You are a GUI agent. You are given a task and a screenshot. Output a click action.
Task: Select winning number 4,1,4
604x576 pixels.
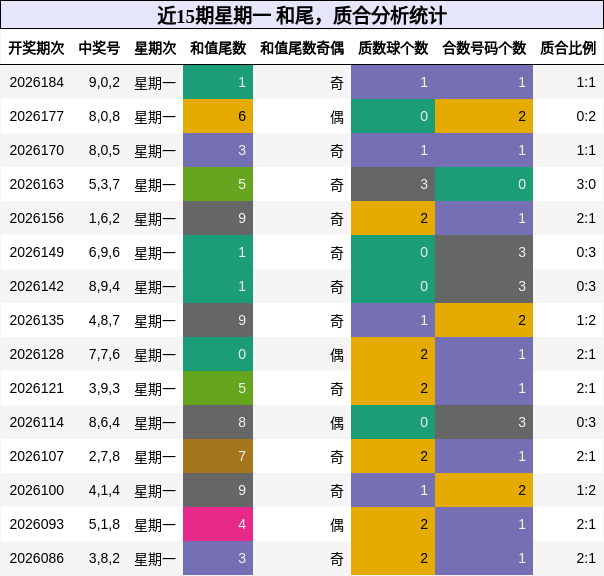(x=104, y=490)
